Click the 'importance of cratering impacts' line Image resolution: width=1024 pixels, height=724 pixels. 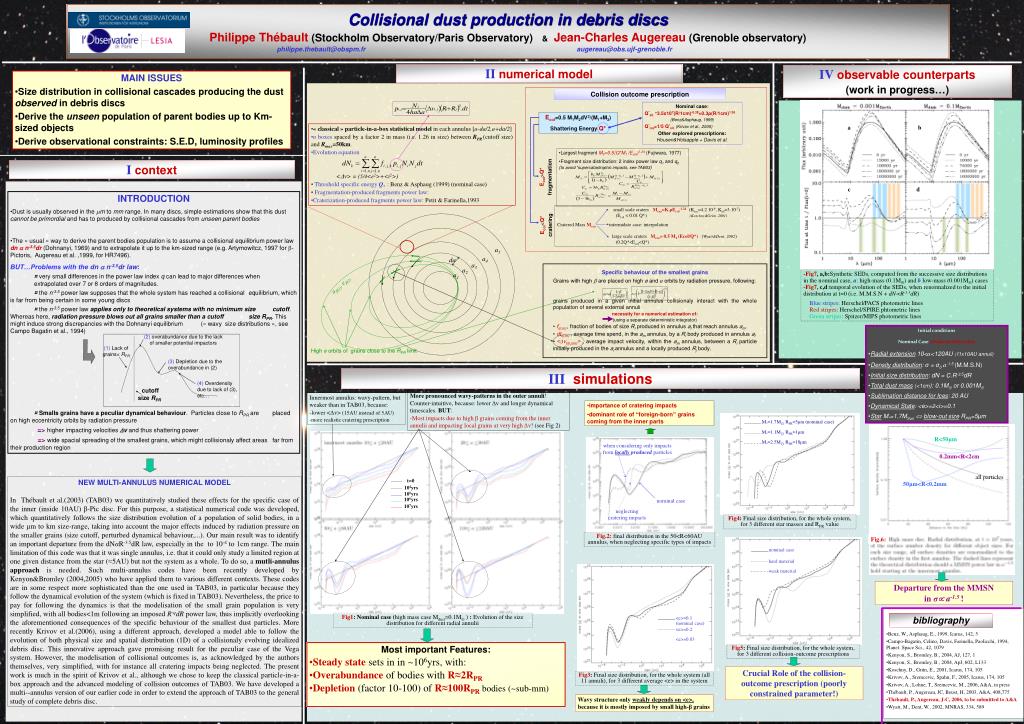[631, 405]
